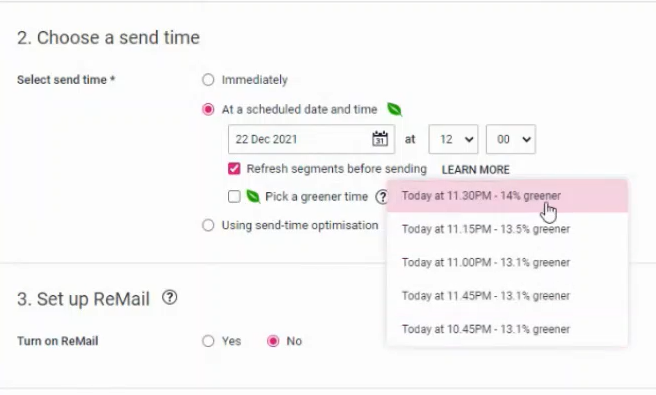The image size is (656, 395).
Task: Open the calendar date picker icon
Action: [x=380, y=139]
